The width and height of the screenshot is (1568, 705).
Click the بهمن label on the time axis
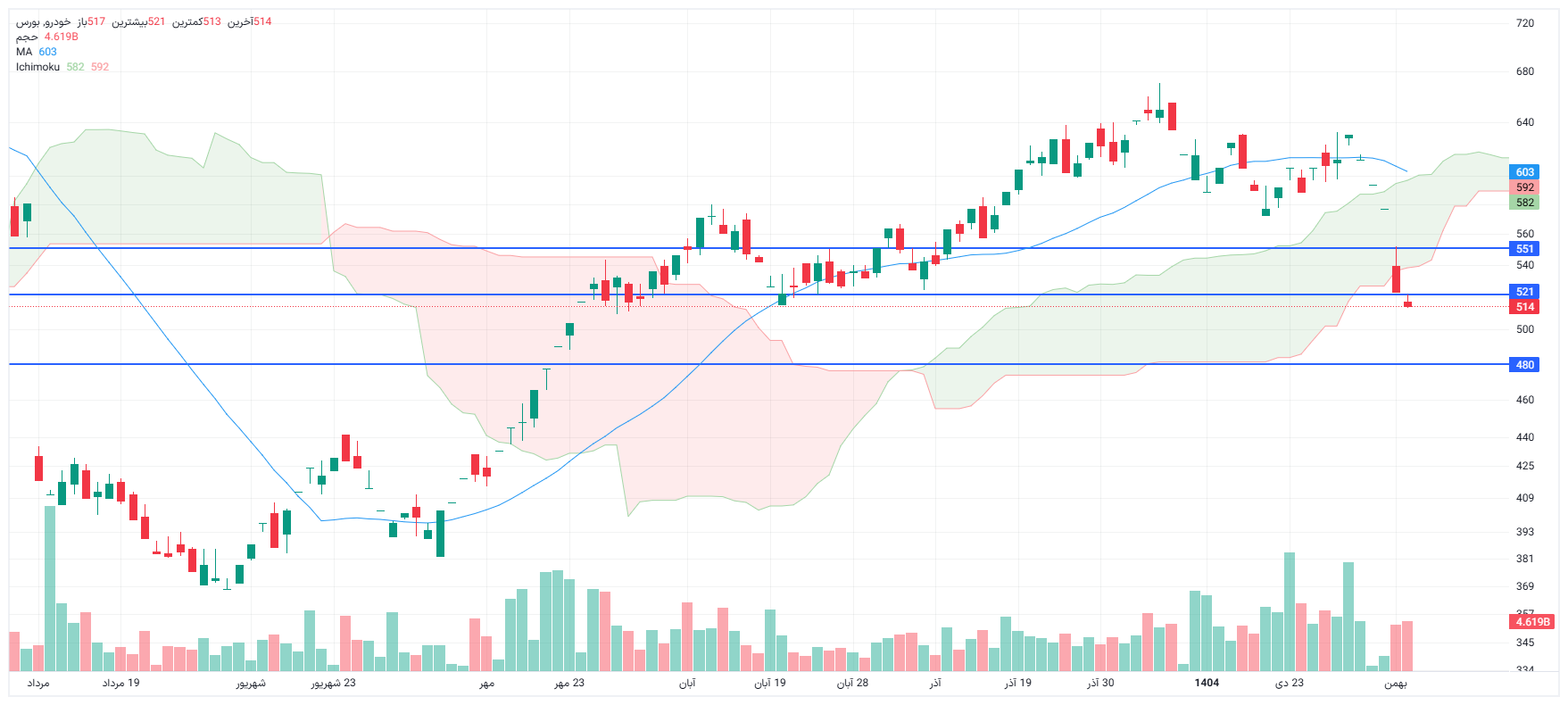pos(1395,684)
